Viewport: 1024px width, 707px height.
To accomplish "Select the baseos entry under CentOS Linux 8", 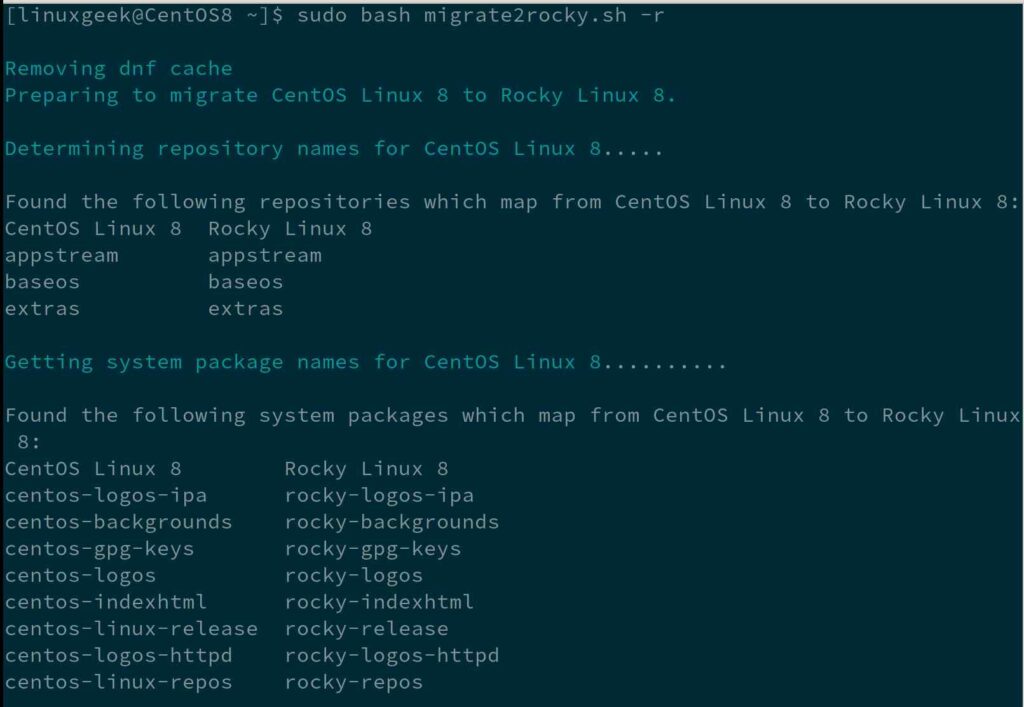I will 42,282.
